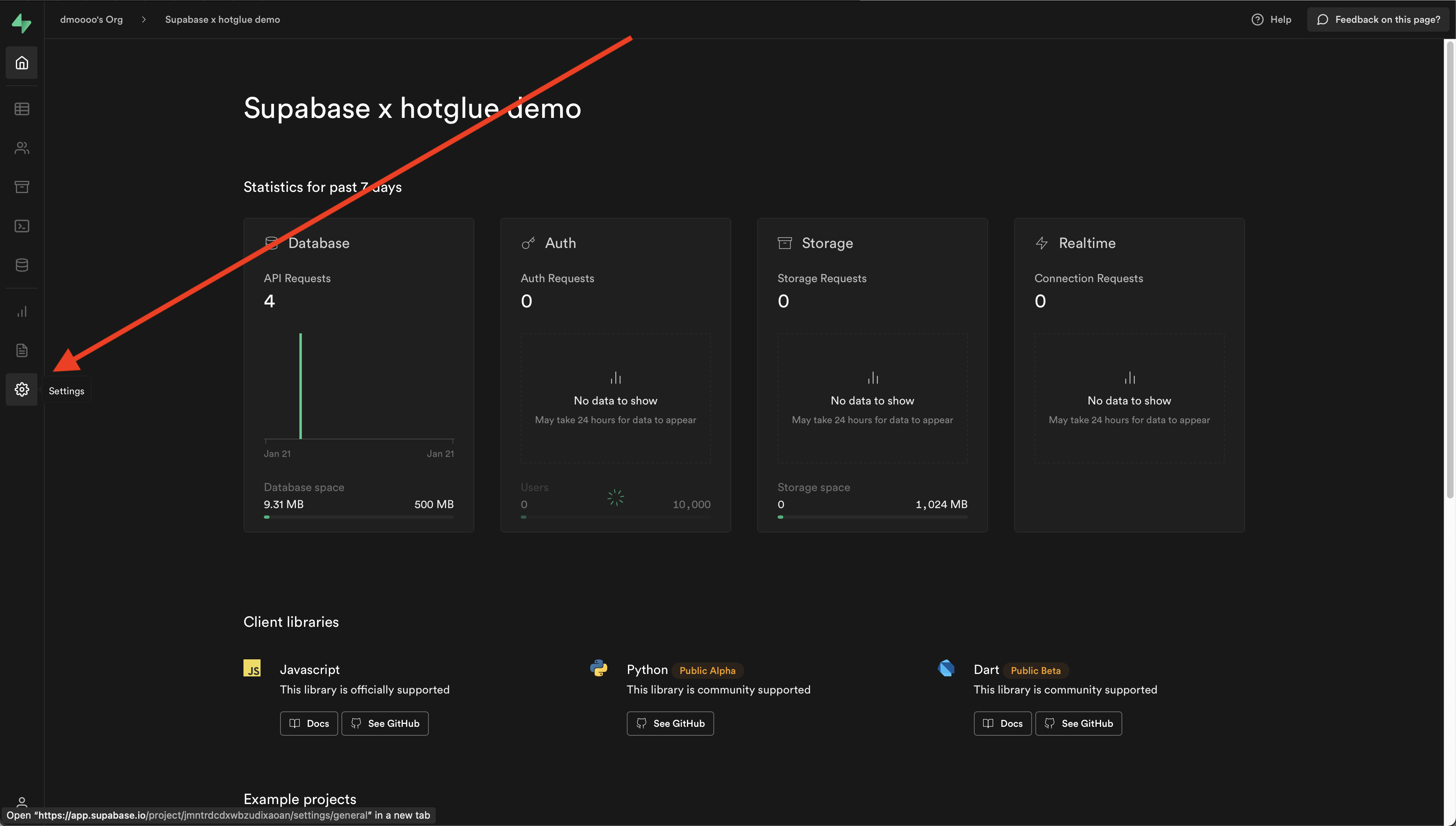
Task: Click the Auth card key icon
Action: (528, 243)
